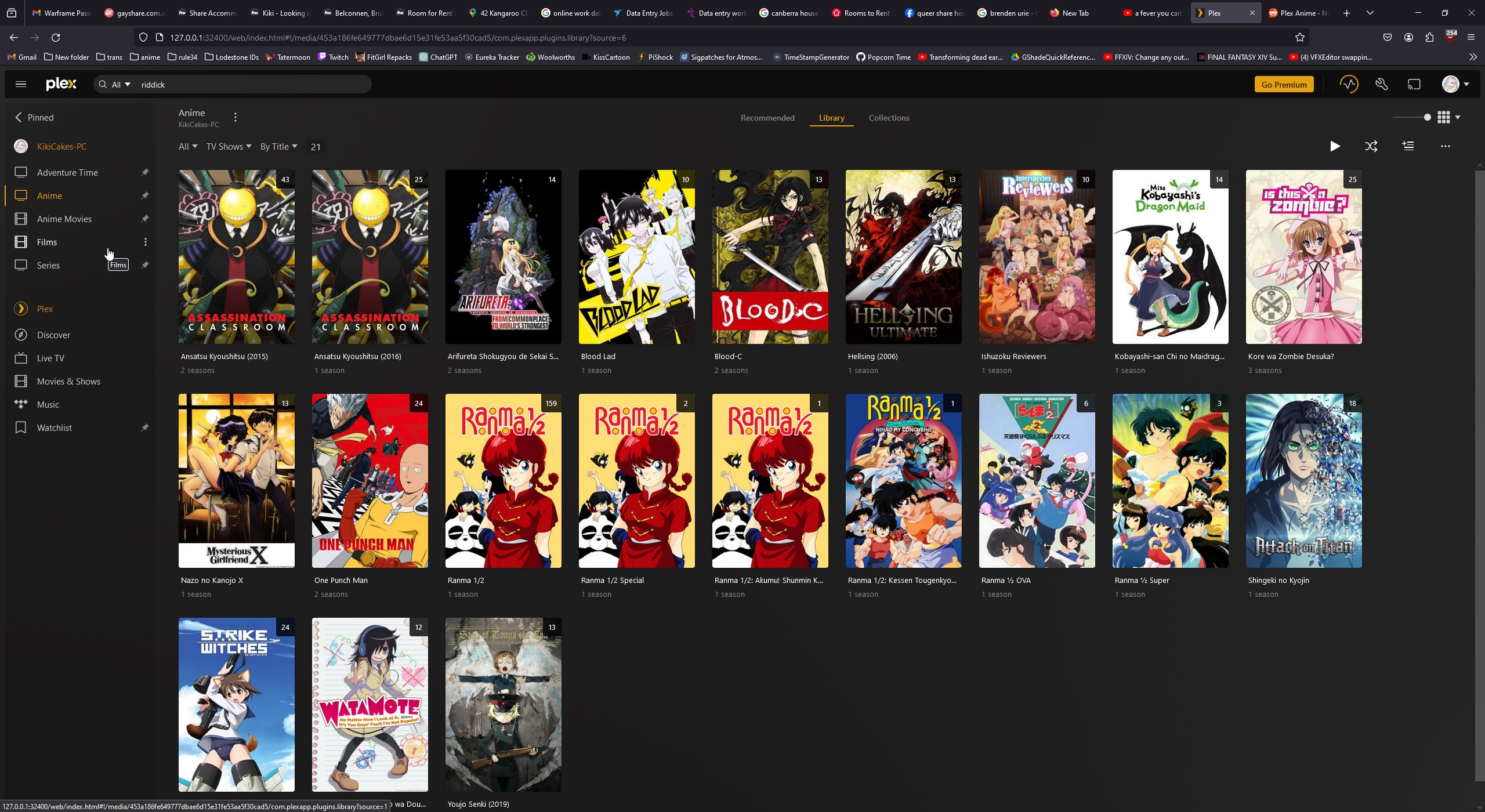Viewport: 1485px width, 812px height.
Task: Open the Blood Lad poster
Action: 636,257
